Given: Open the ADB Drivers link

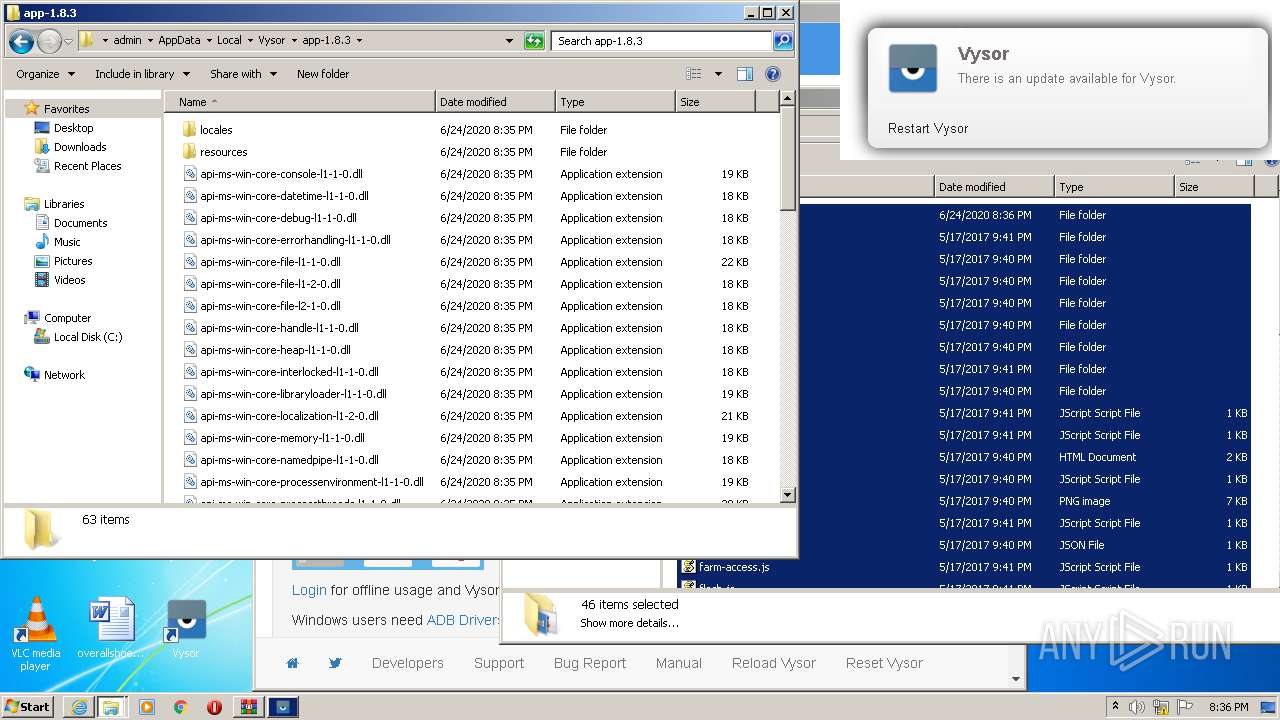Looking at the screenshot, I should coord(463,620).
